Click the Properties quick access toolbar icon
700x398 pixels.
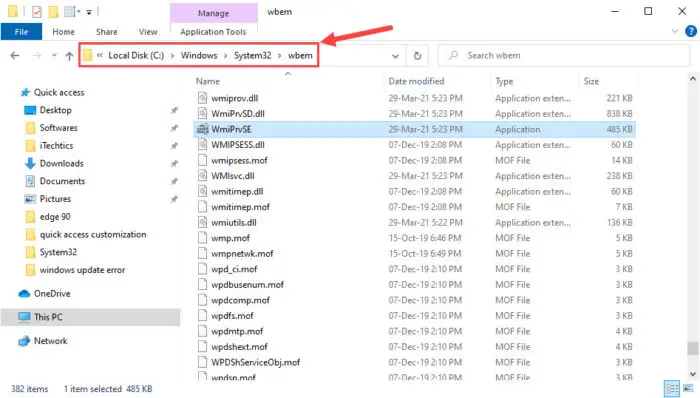tap(37, 12)
